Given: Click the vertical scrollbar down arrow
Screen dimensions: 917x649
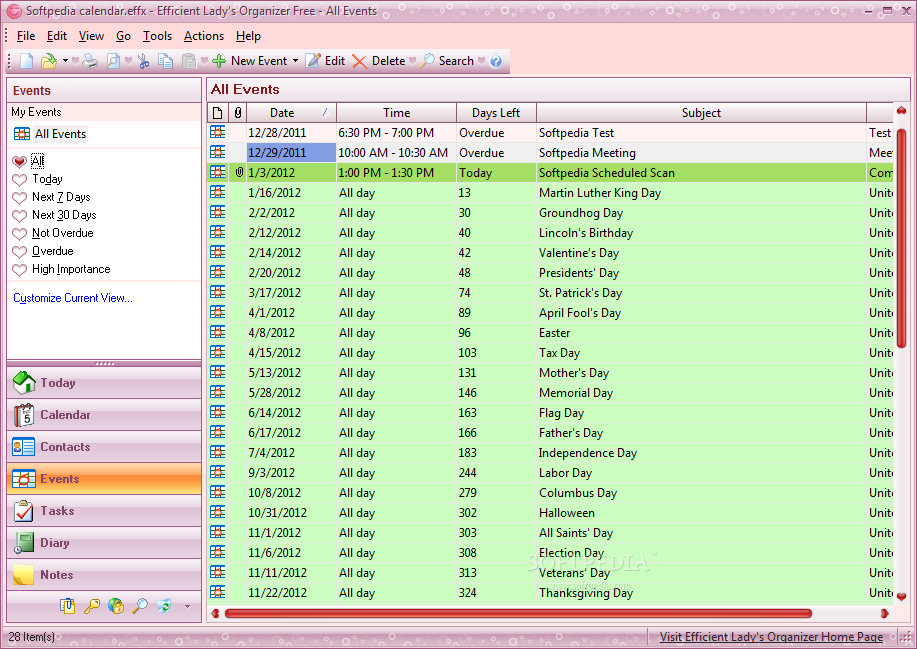Looking at the screenshot, I should pyautogui.click(x=901, y=597).
